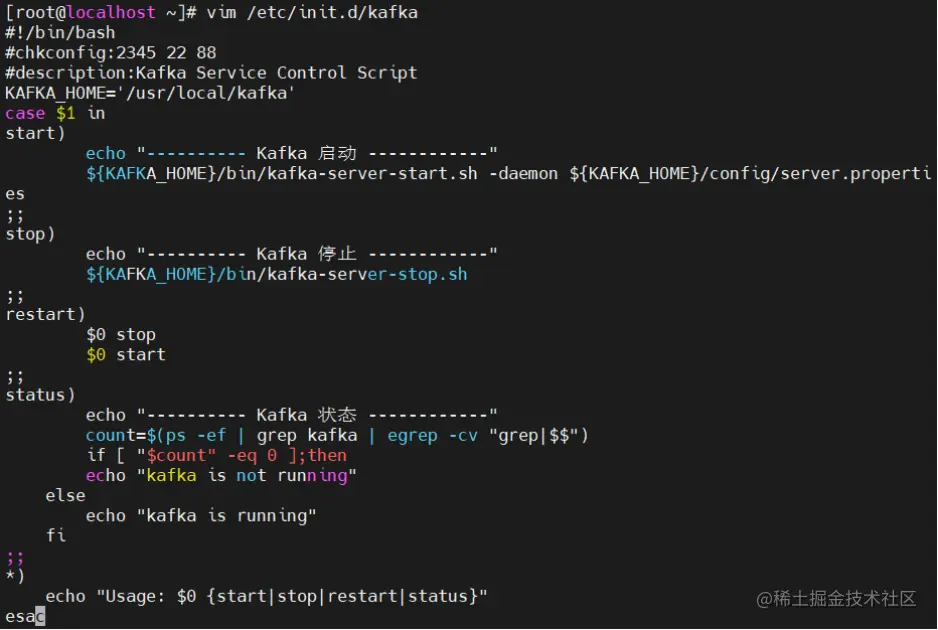Click the '$0 stop' line
The image size is (938, 630).
click(121, 334)
